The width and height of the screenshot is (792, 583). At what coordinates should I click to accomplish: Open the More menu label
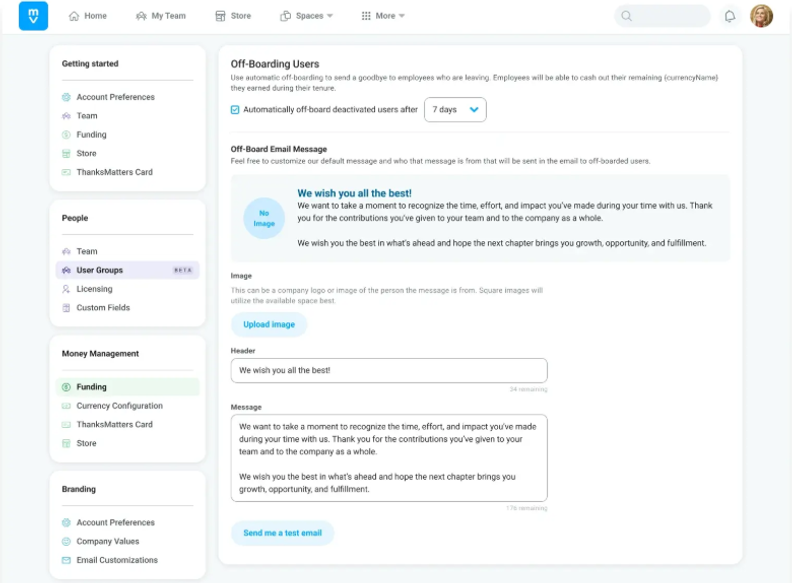tap(385, 16)
